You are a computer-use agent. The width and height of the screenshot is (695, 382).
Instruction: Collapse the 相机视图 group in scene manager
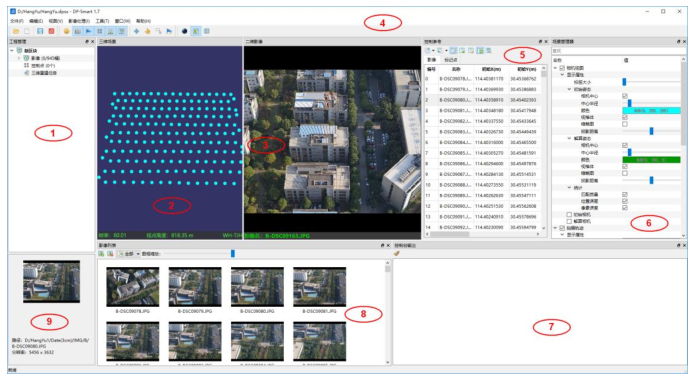[x=555, y=68]
